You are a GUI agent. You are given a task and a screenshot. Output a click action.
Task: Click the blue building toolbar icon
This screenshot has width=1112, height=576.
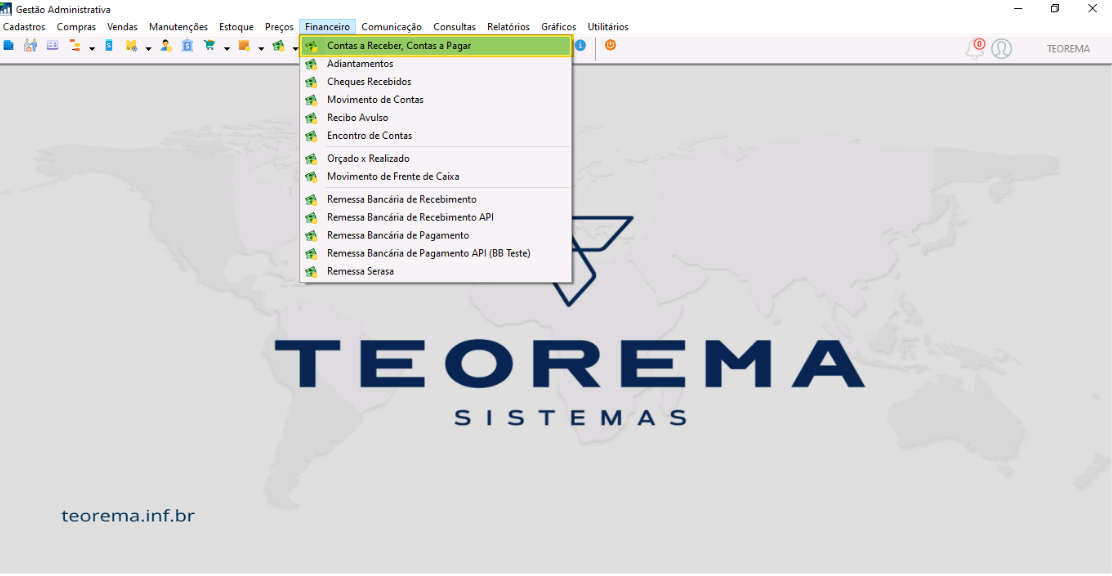(x=9, y=45)
